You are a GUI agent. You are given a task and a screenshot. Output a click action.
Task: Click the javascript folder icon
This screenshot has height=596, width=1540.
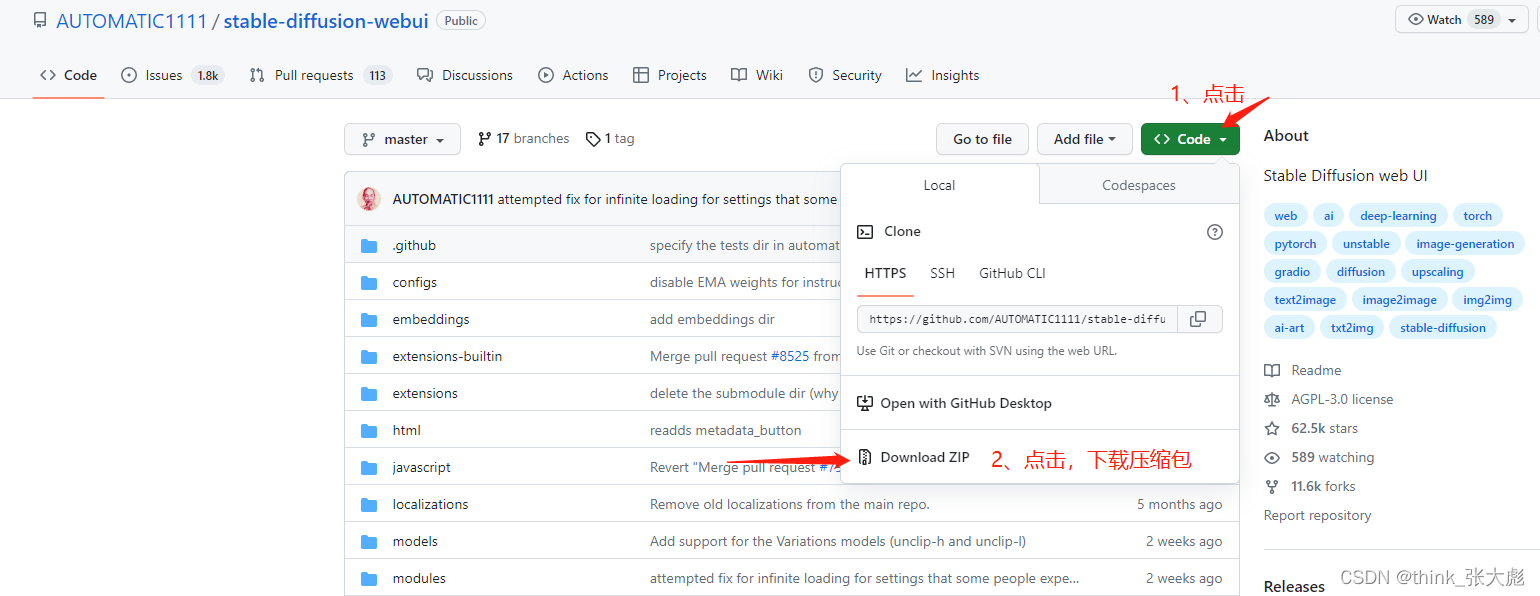[369, 467]
